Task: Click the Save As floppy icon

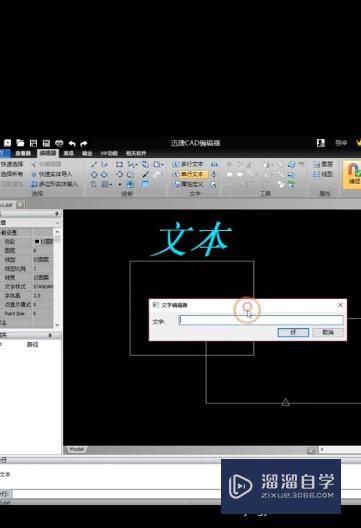Action: pyautogui.click(x=46, y=143)
